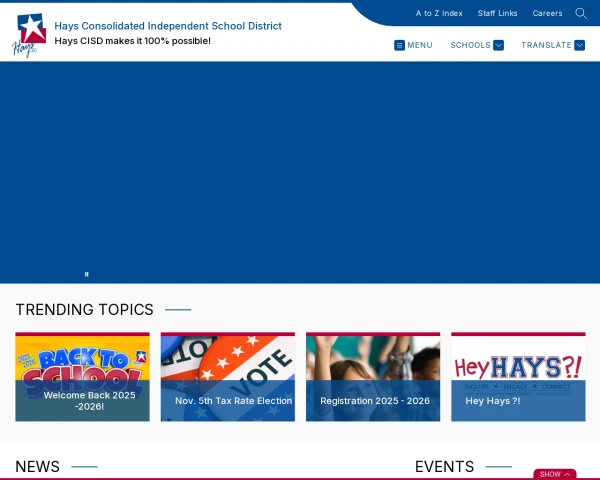This screenshot has width=600, height=480.
Task: Expand the TRANSLATE dropdown arrow
Action: tap(579, 45)
